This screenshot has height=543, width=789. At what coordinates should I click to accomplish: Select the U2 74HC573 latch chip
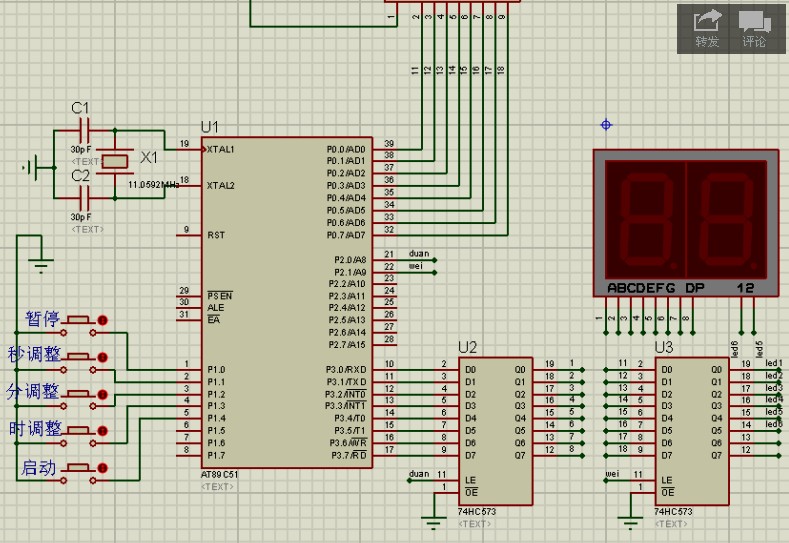tap(494, 430)
